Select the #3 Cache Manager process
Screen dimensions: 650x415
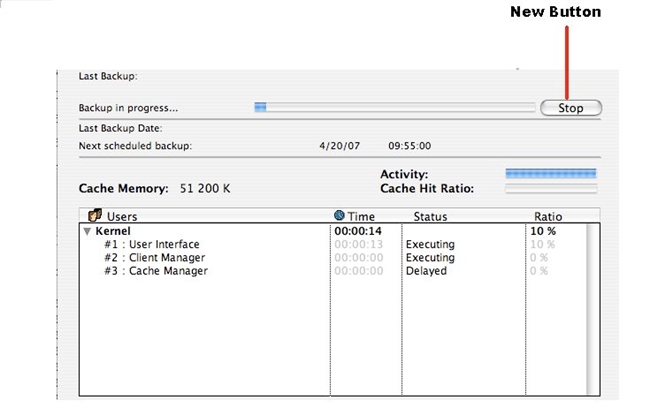tap(156, 270)
